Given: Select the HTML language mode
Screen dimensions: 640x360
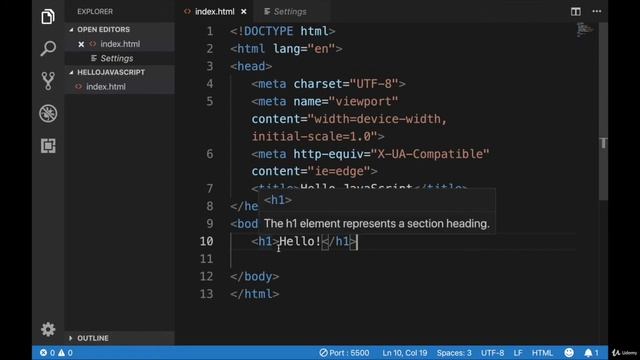Looking at the screenshot, I should [542, 353].
